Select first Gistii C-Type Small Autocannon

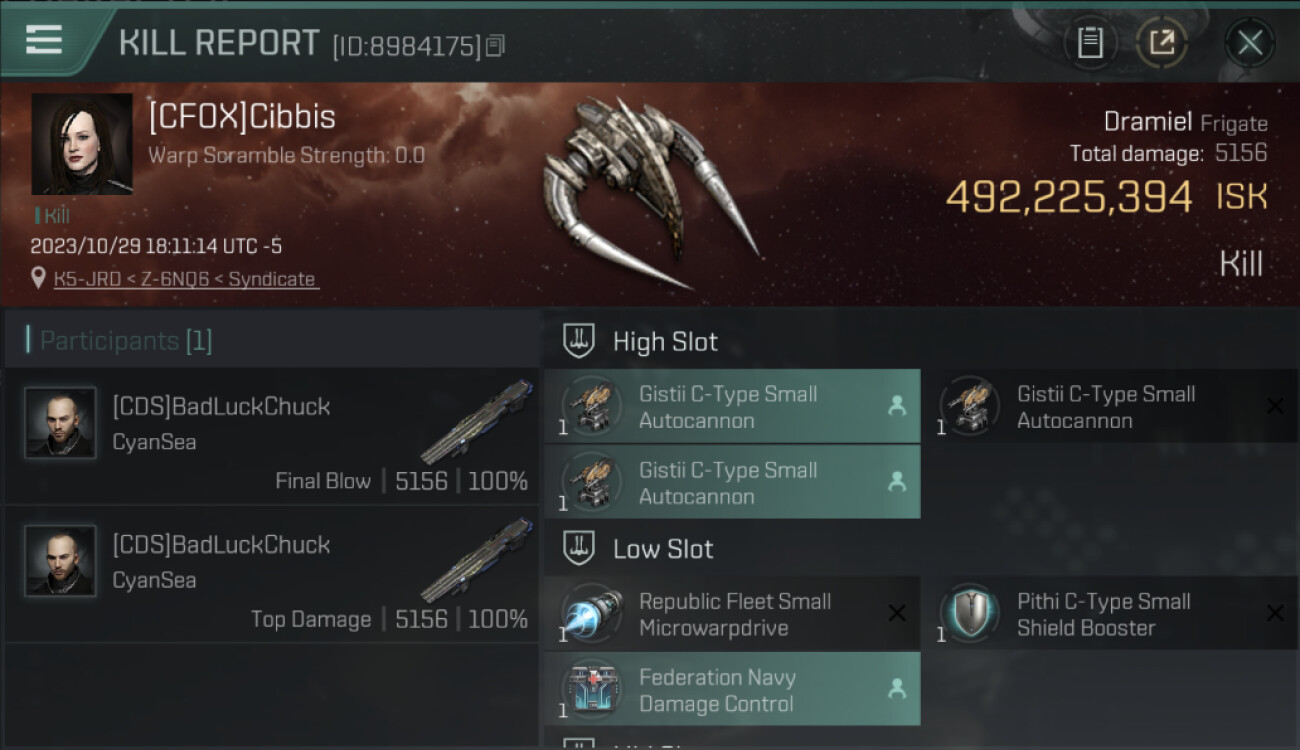point(732,406)
